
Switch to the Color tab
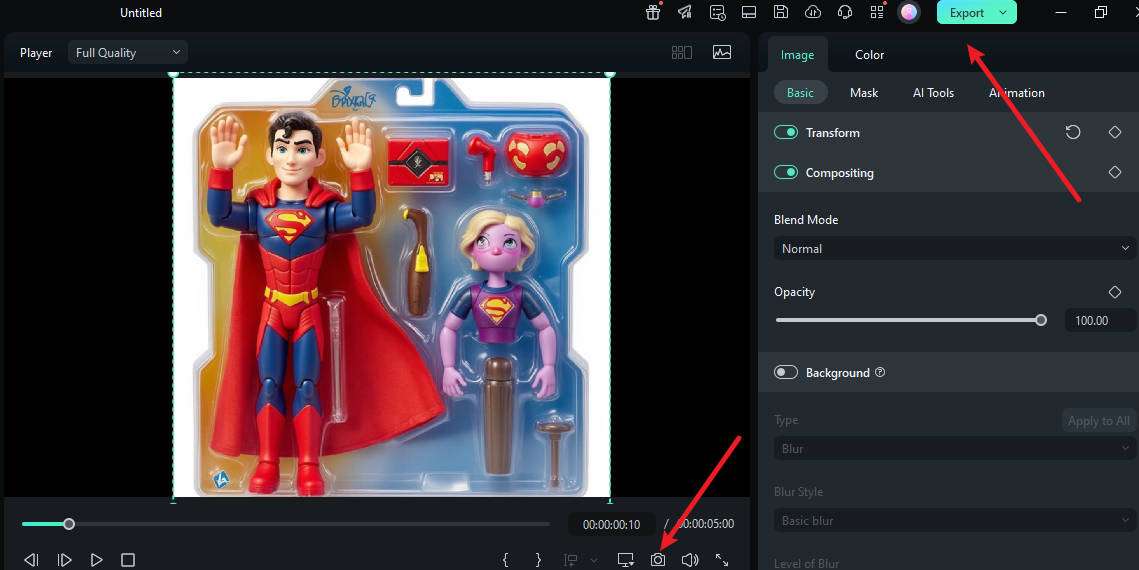point(870,54)
